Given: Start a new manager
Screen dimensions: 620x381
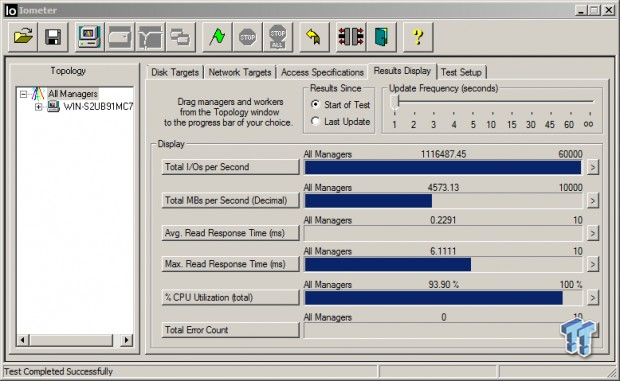Looking at the screenshot, I should (x=89, y=37).
